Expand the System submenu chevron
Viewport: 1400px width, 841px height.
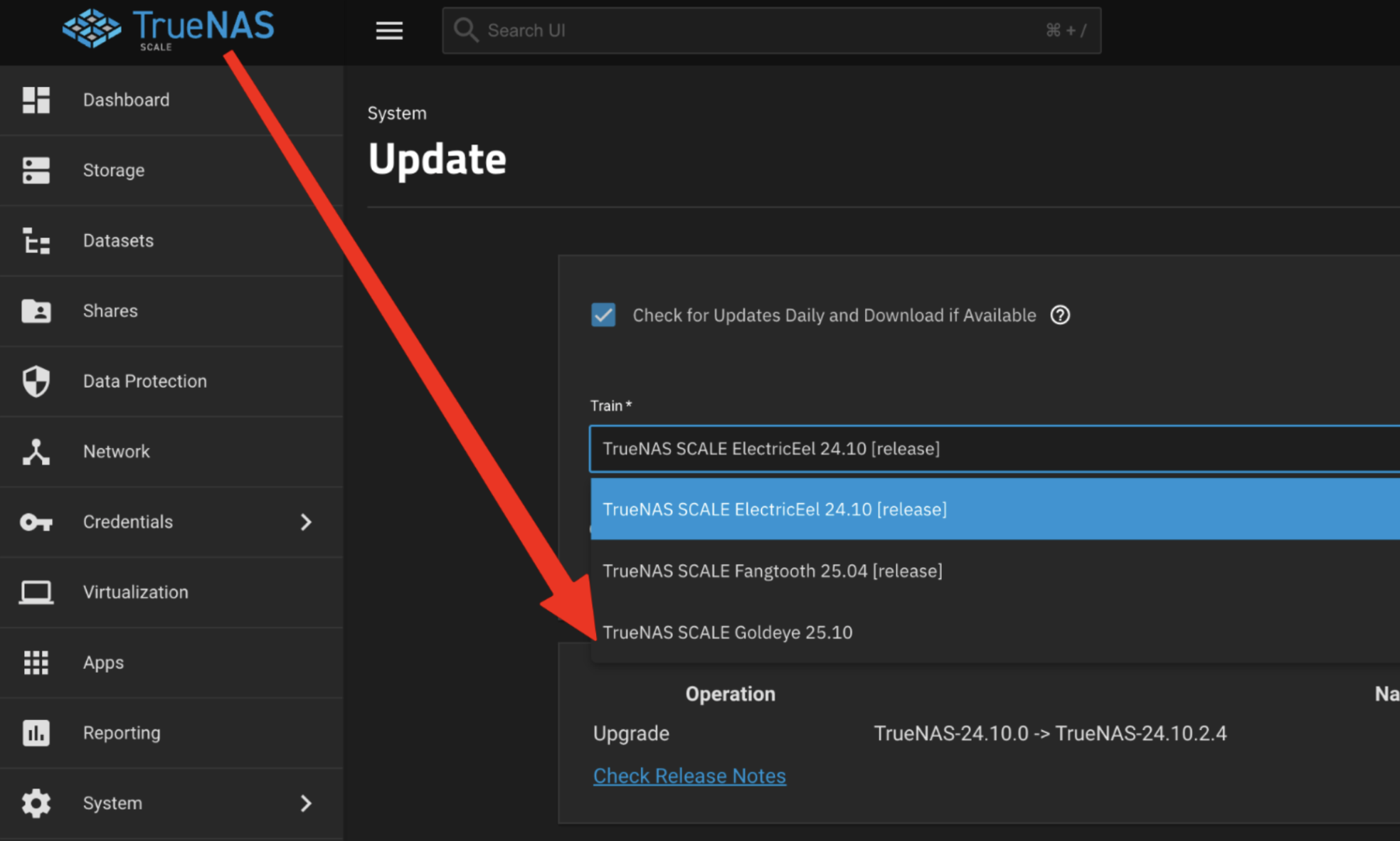pos(306,803)
